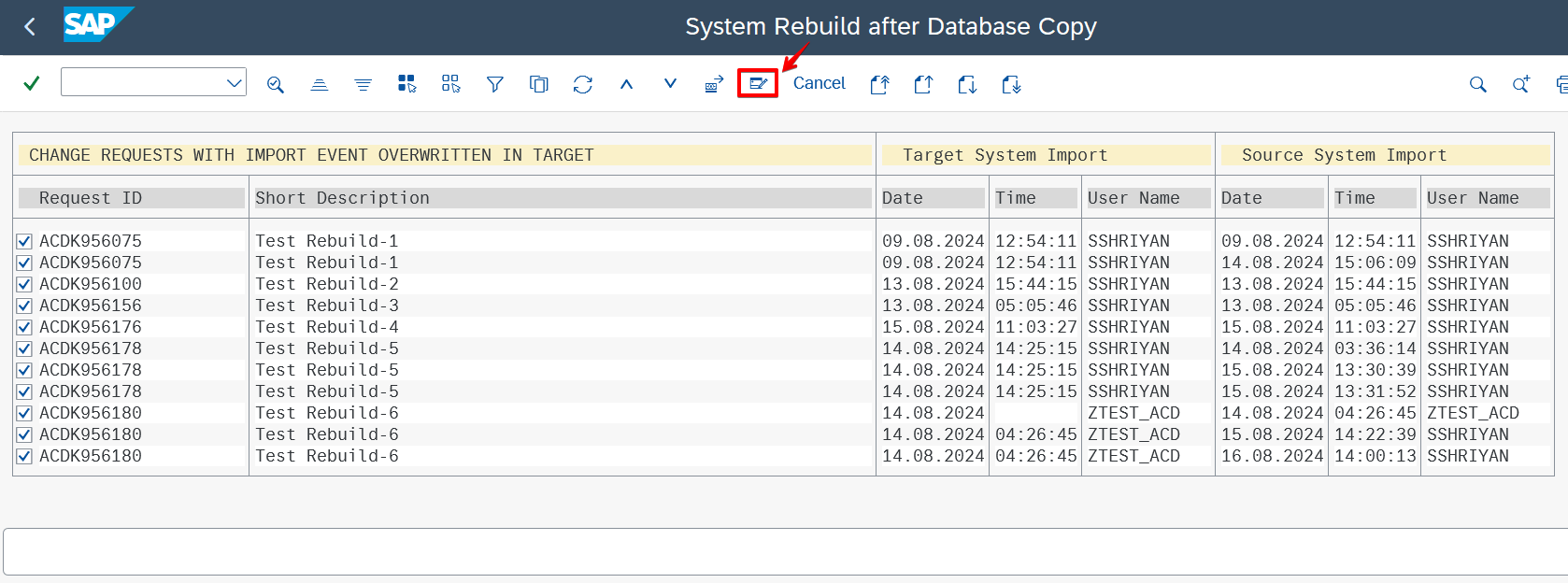
Task: Click the Cancel button
Action: click(819, 83)
